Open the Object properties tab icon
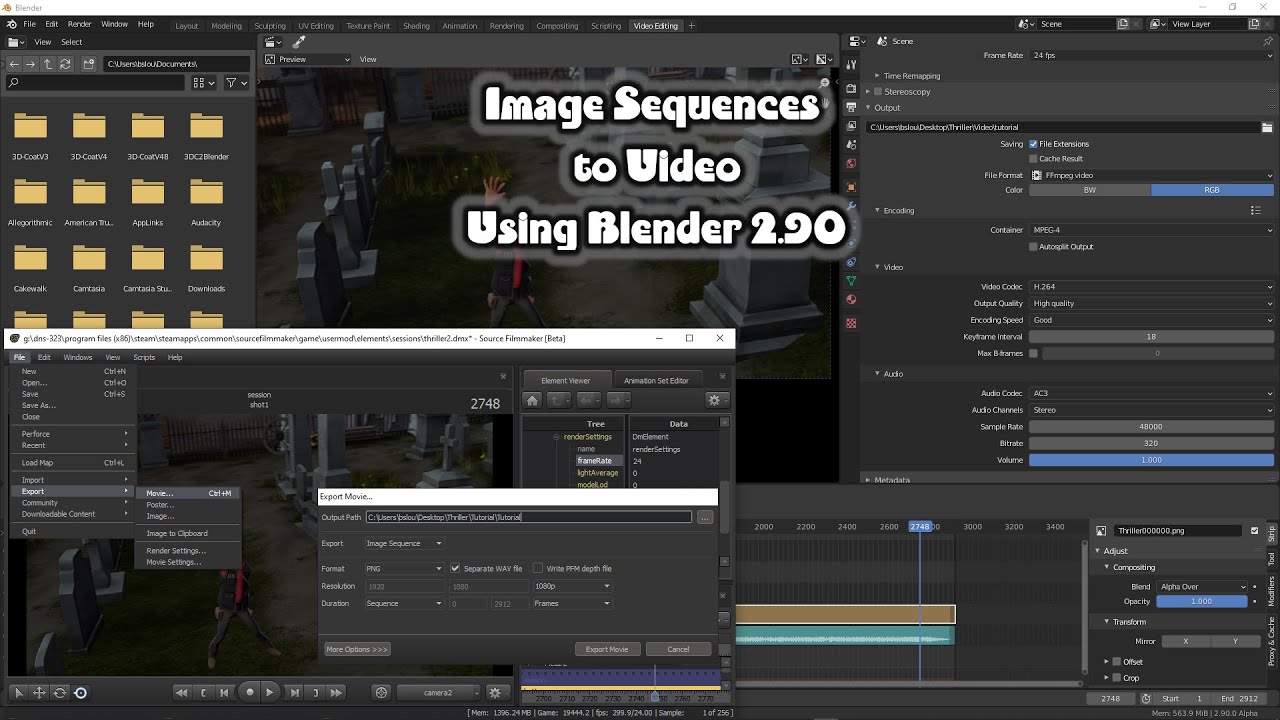 coord(851,187)
